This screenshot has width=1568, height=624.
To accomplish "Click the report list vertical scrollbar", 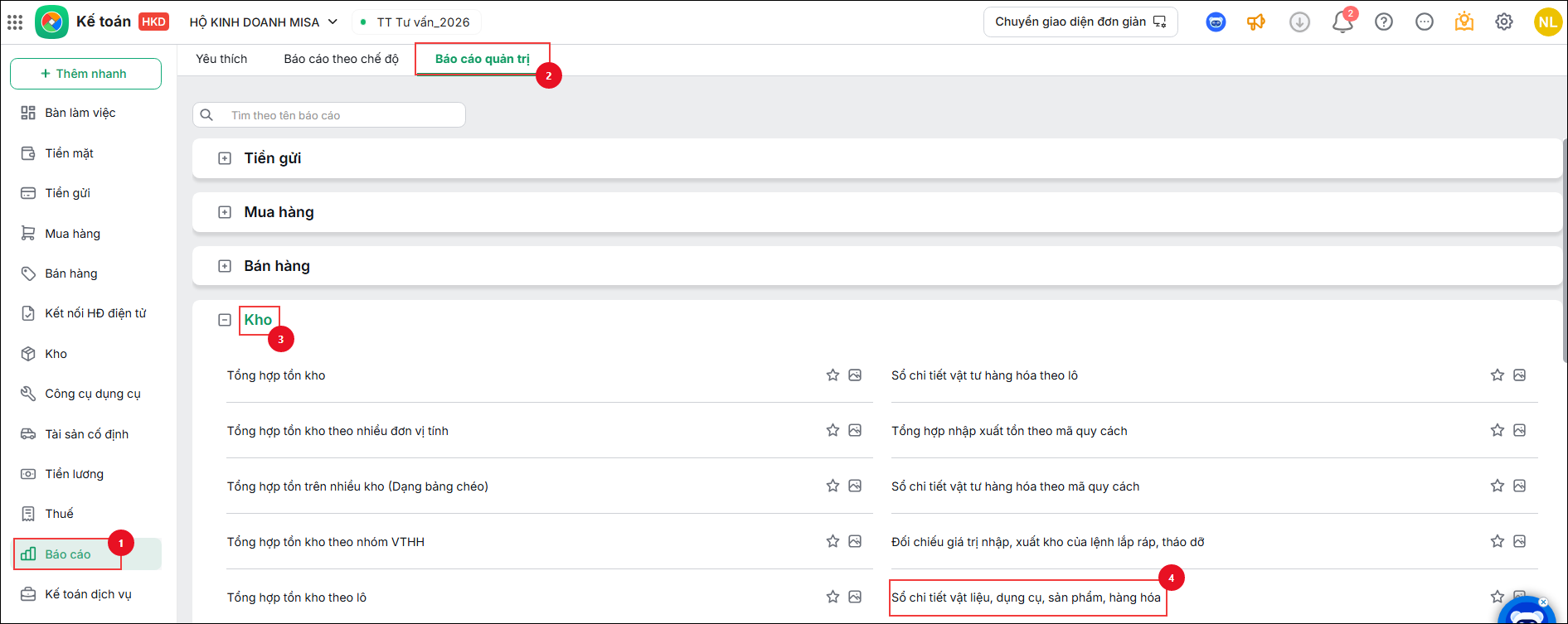I will pyautogui.click(x=1565, y=249).
